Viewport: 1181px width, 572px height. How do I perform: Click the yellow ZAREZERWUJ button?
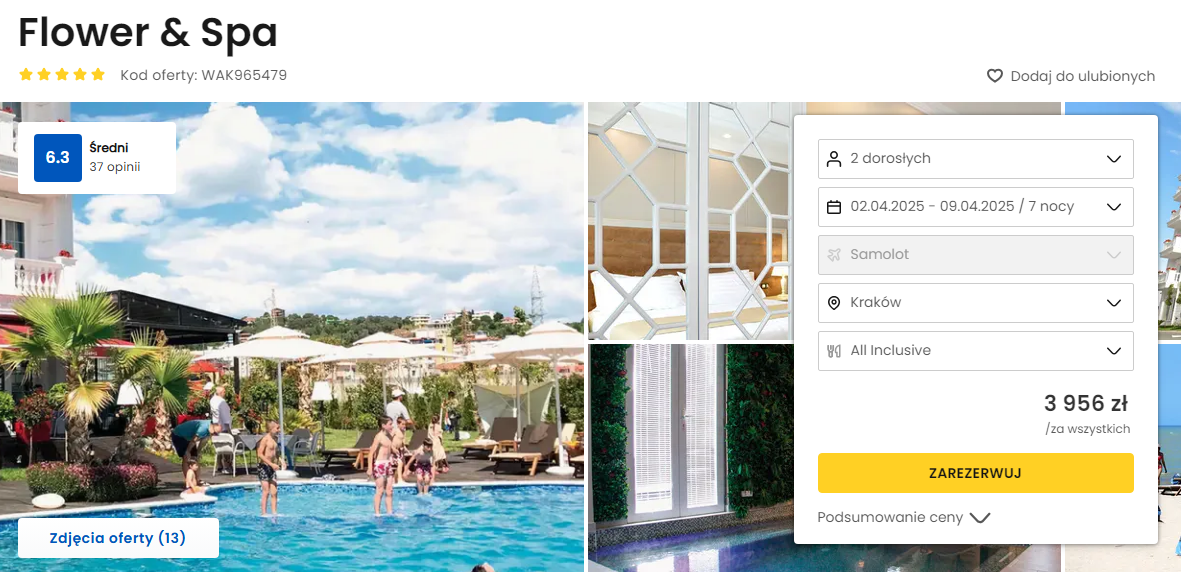(975, 473)
